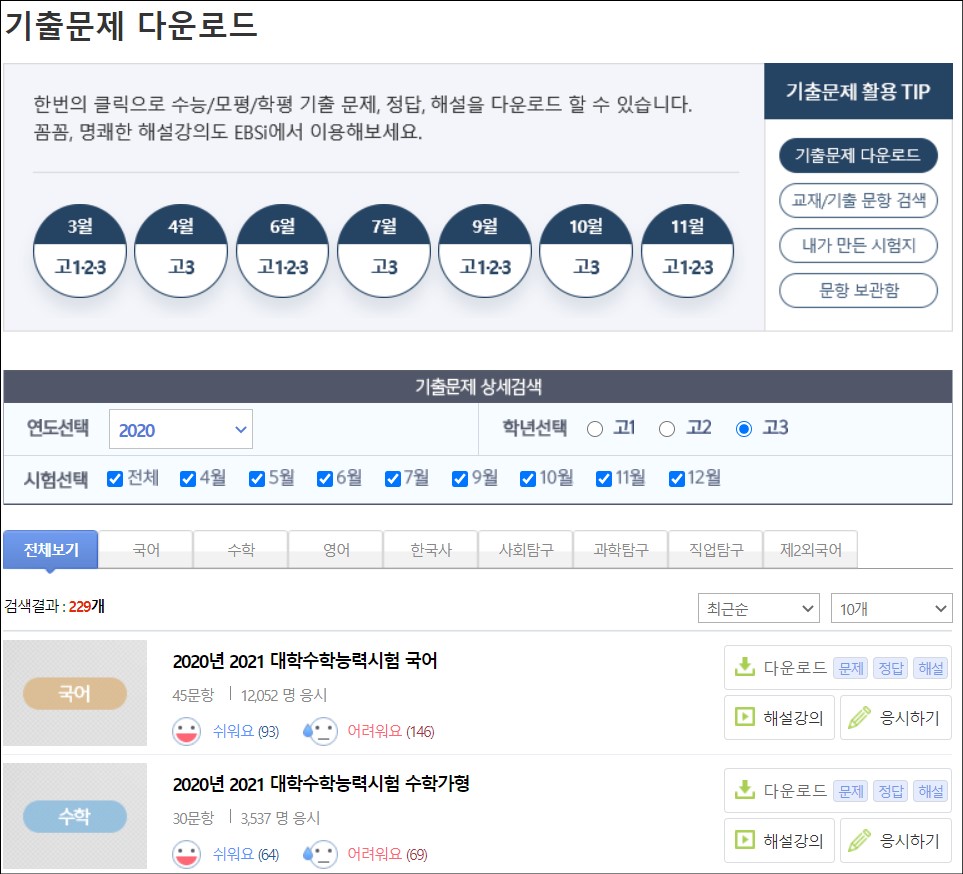Uncheck the 5월 exam checkbox

pos(257,478)
